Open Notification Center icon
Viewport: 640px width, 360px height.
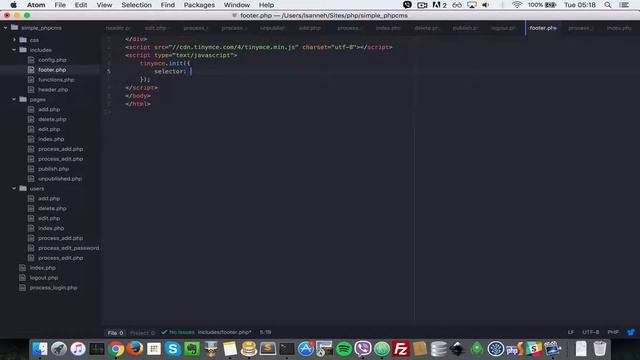pyautogui.click(x=624, y=5)
